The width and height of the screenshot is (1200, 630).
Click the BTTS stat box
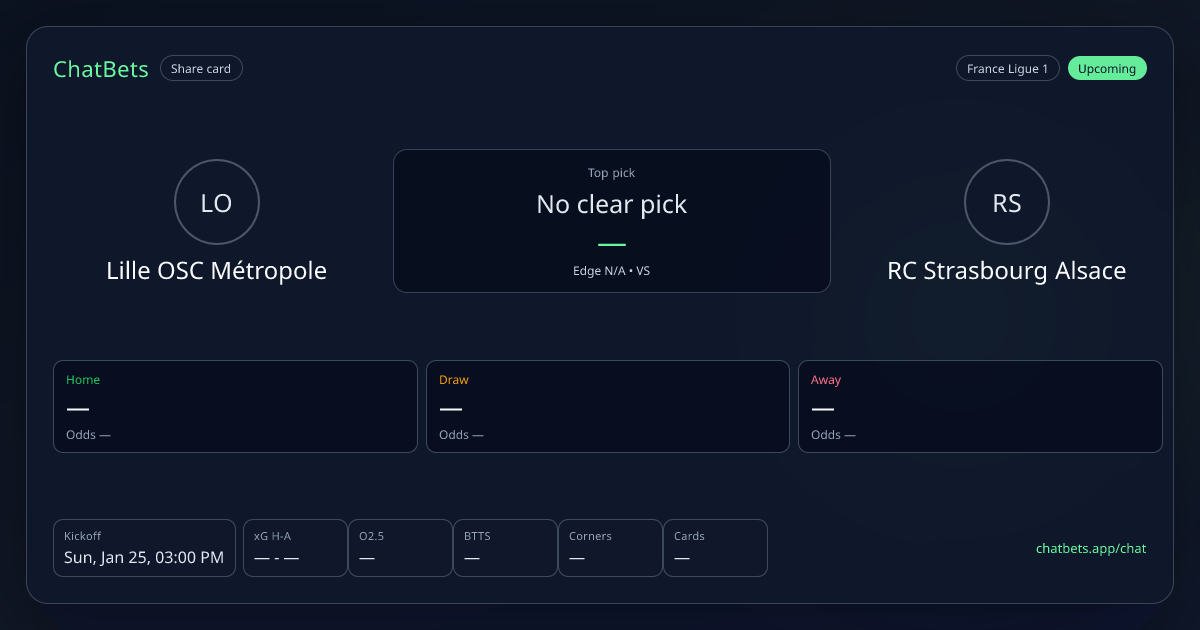505,548
